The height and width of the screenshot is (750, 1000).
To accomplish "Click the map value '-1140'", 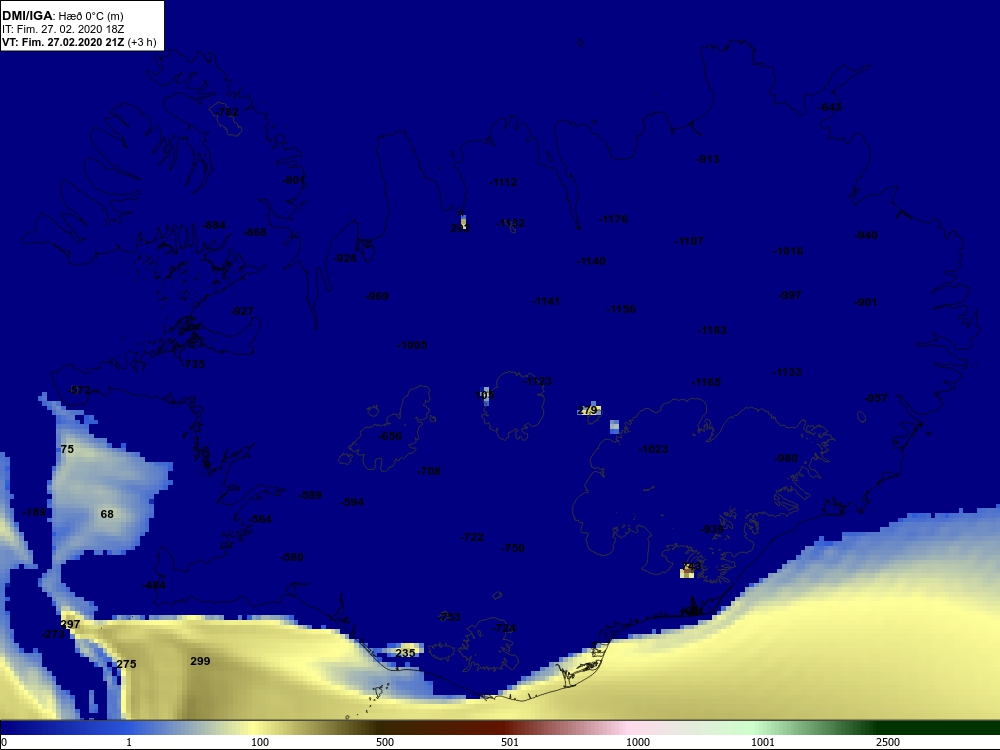I will click(591, 261).
